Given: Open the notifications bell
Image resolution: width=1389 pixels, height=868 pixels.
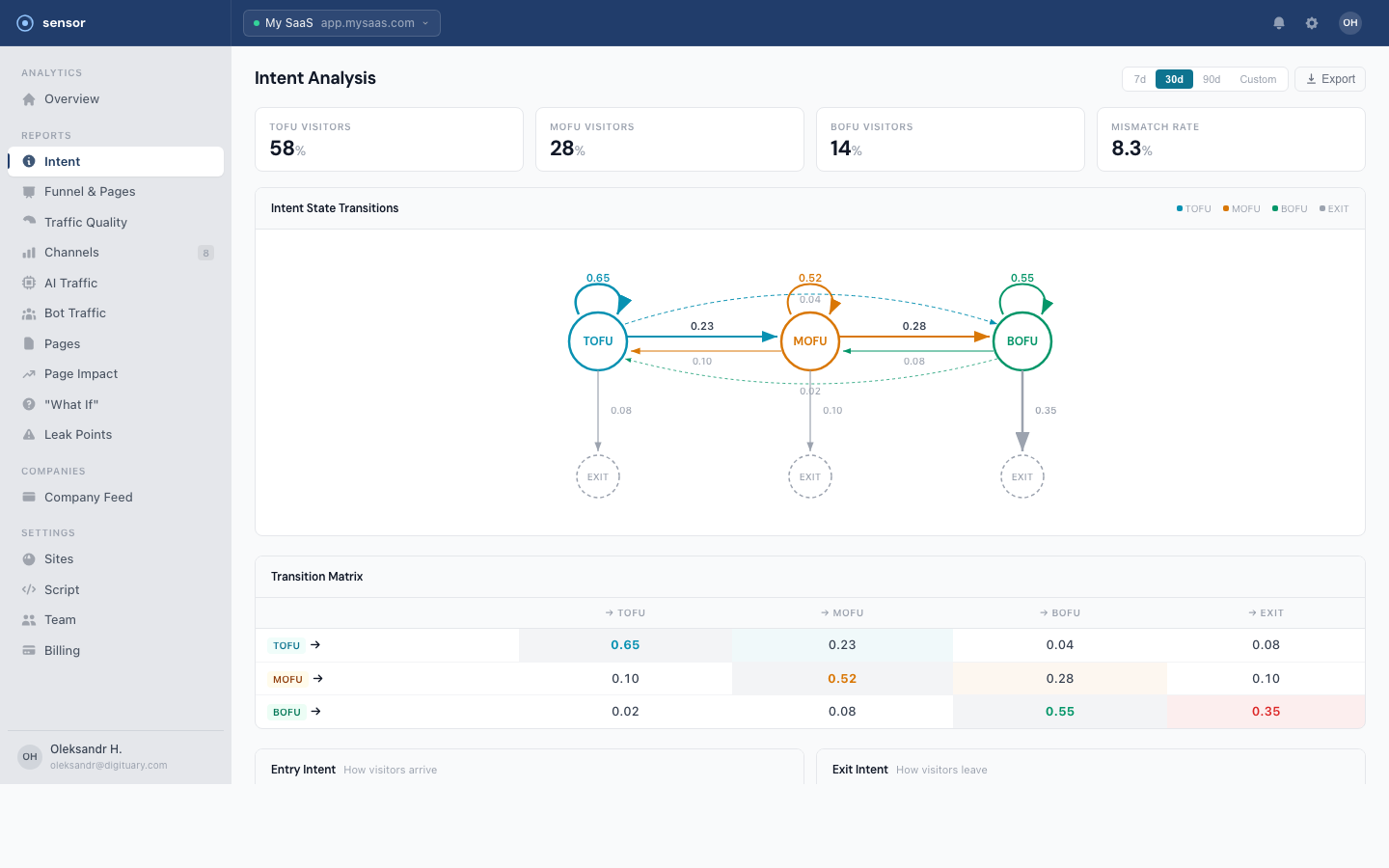Looking at the screenshot, I should click(1279, 22).
